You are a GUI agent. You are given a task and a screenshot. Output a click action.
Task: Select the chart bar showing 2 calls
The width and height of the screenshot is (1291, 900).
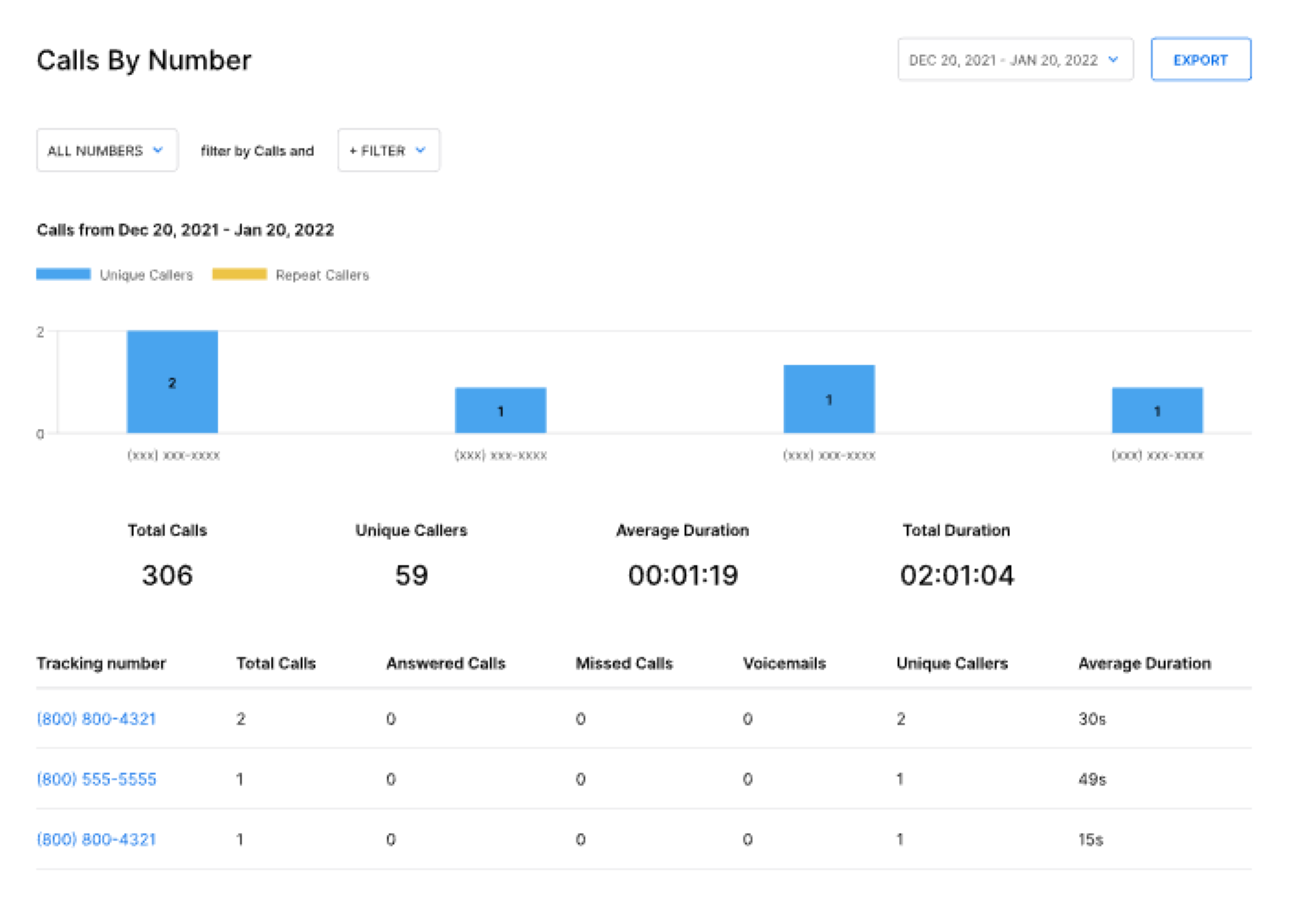coord(171,381)
